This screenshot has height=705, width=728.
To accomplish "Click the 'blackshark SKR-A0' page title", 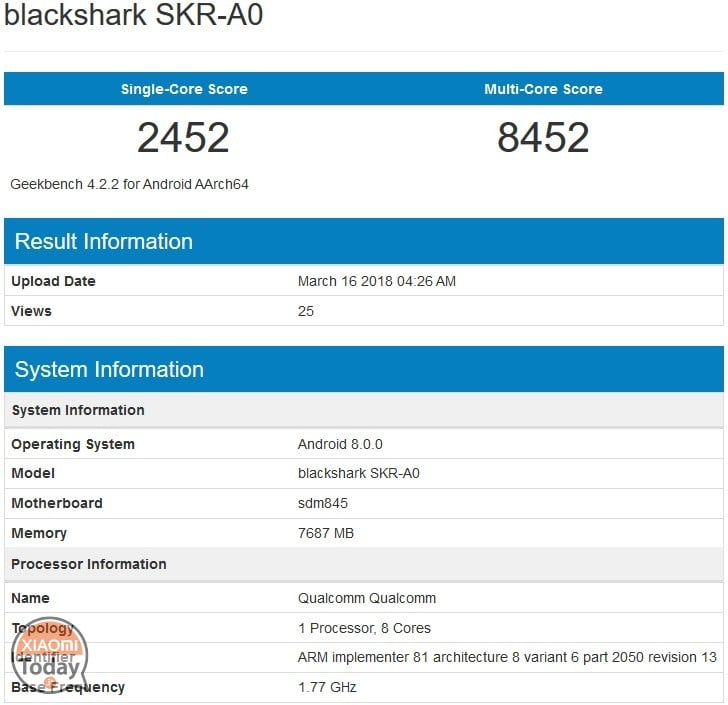I will pos(133,14).
